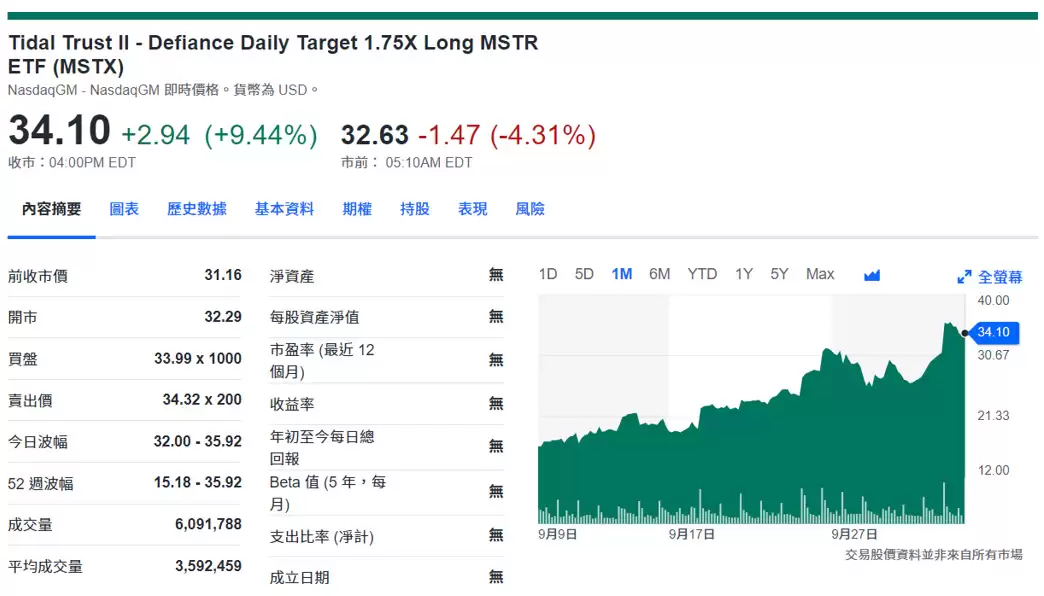The image size is (1044, 596).
Task: Click the area chart type icon
Action: click(x=871, y=275)
